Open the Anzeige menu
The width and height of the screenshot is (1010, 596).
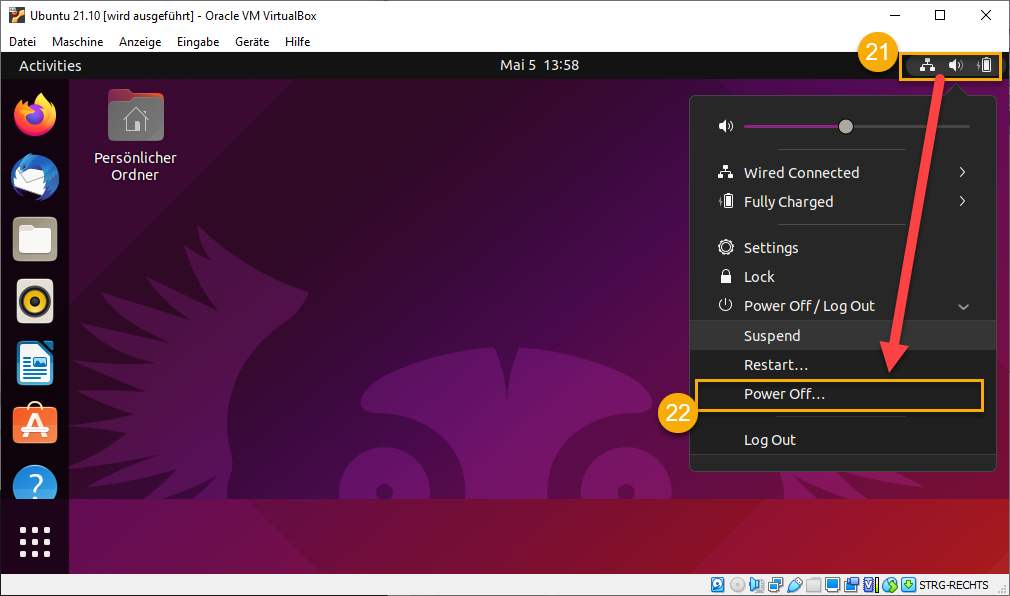140,41
